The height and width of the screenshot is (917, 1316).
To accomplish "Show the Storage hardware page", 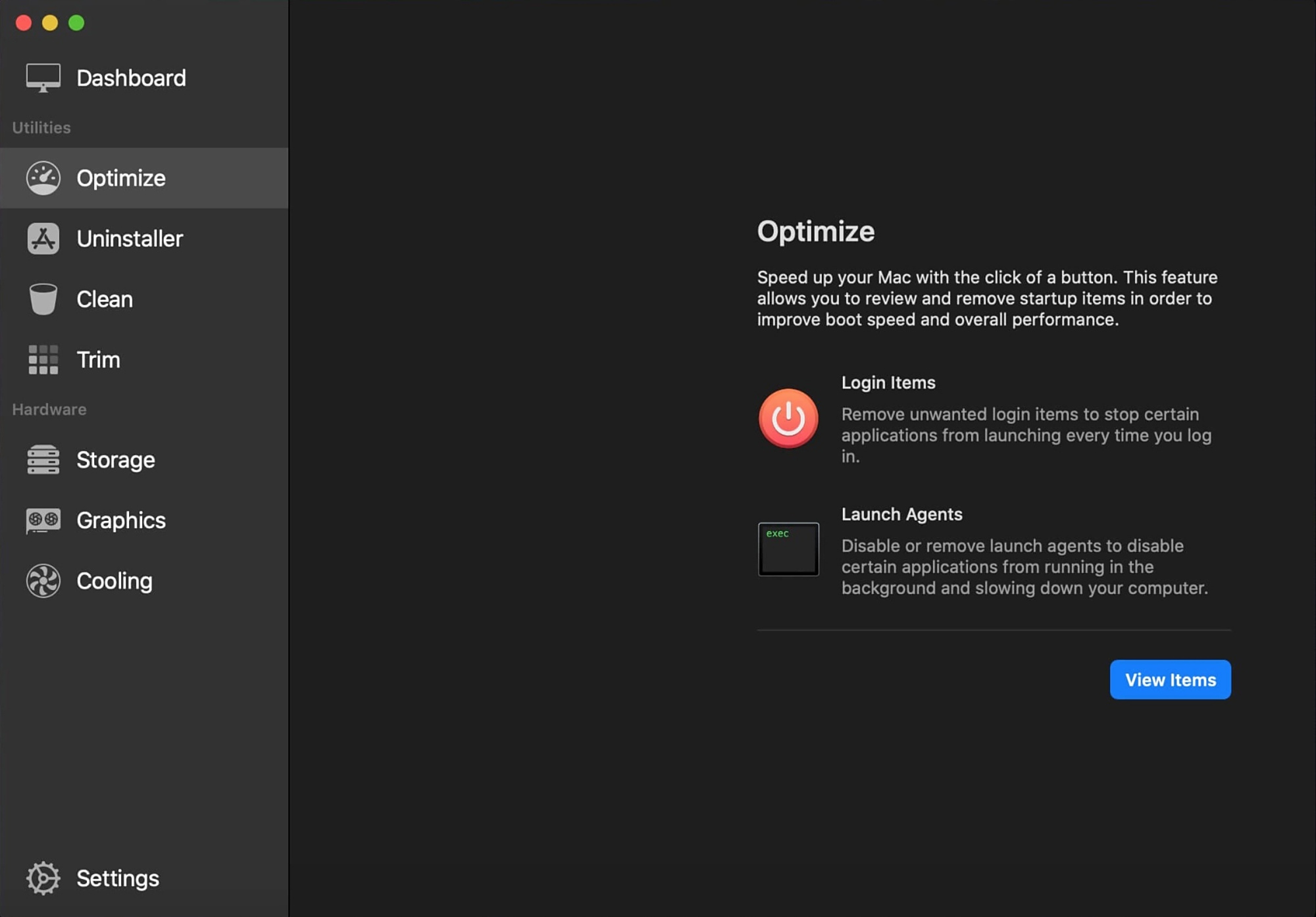I will tap(144, 460).
